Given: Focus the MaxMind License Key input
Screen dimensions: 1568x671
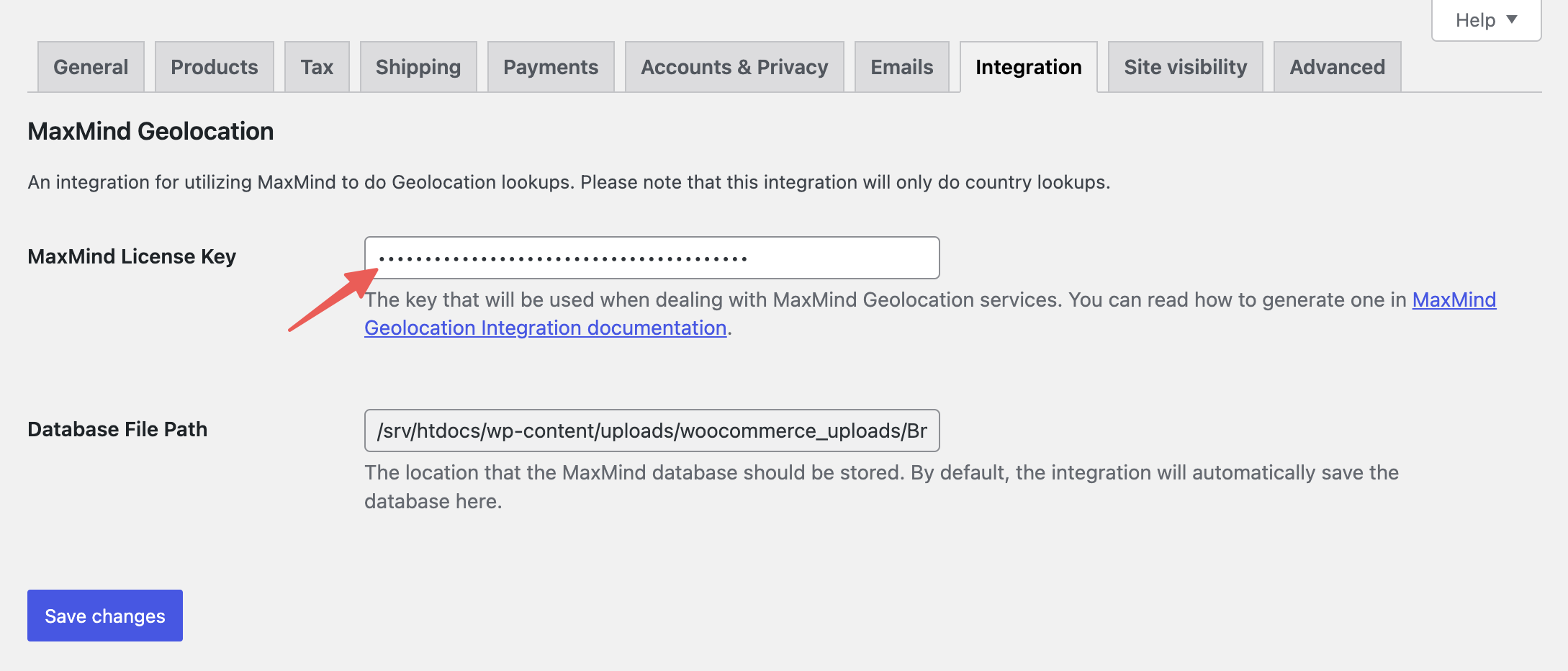Looking at the screenshot, I should point(652,257).
